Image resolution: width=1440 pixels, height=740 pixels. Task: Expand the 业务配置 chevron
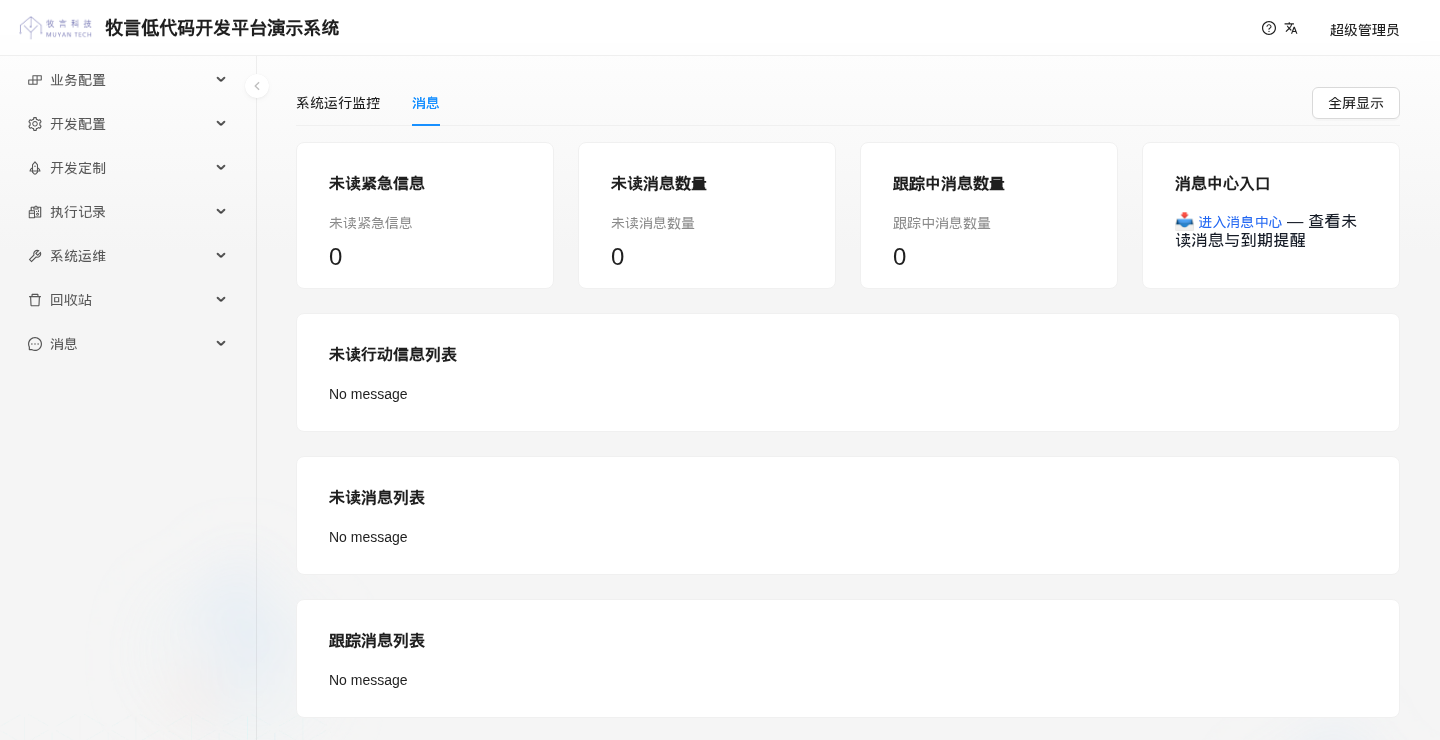coord(221,79)
